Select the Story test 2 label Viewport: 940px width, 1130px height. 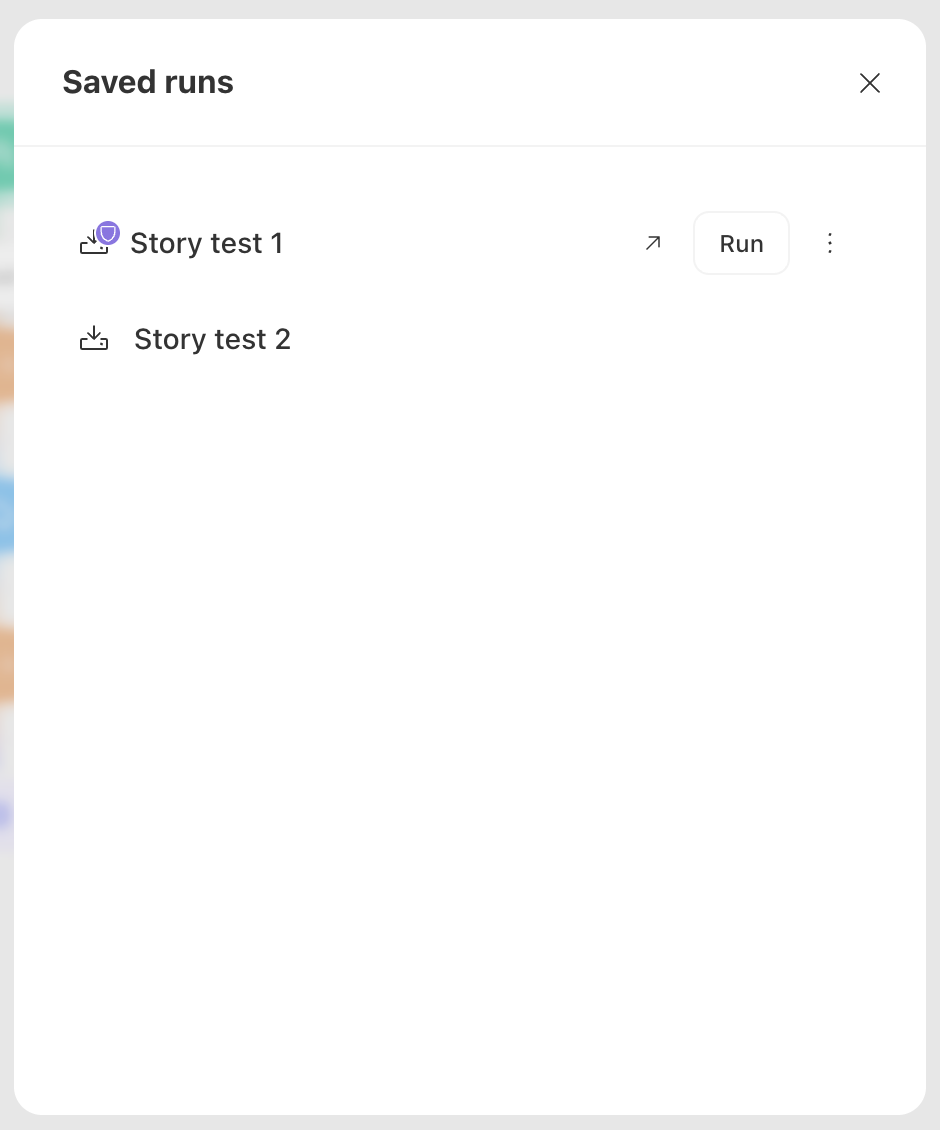pos(213,339)
